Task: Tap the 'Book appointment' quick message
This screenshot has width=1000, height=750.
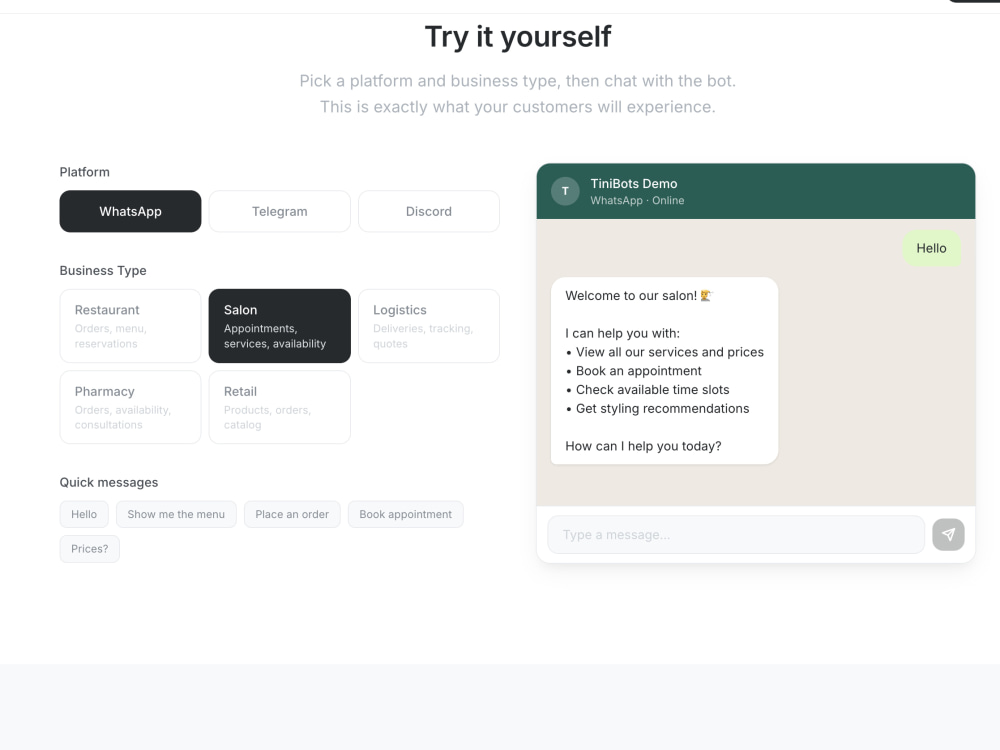Action: [x=406, y=514]
